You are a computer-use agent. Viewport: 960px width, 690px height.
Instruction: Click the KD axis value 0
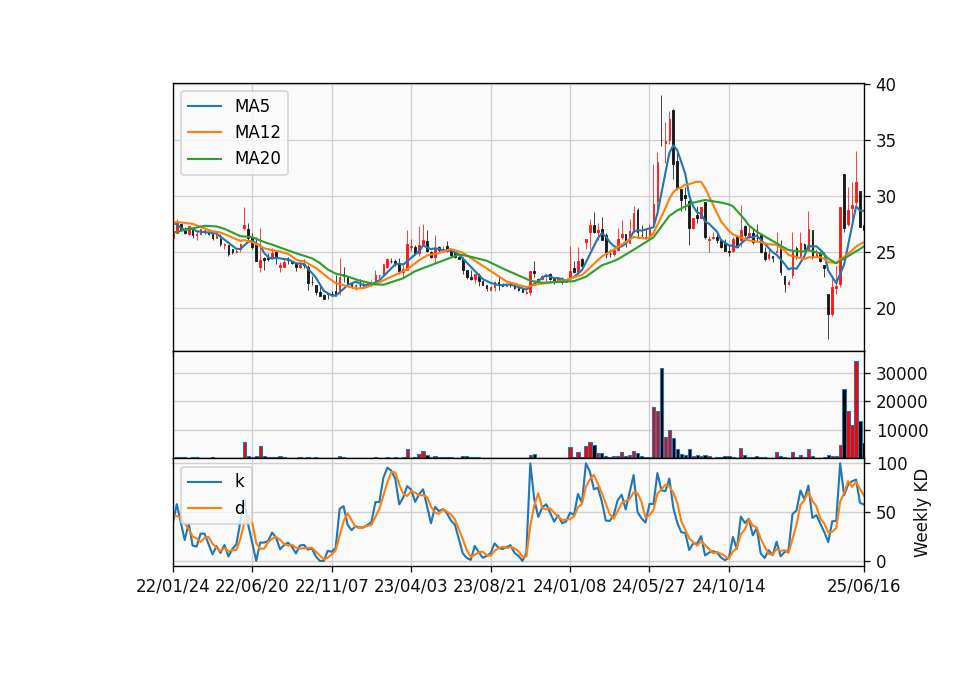(880, 561)
